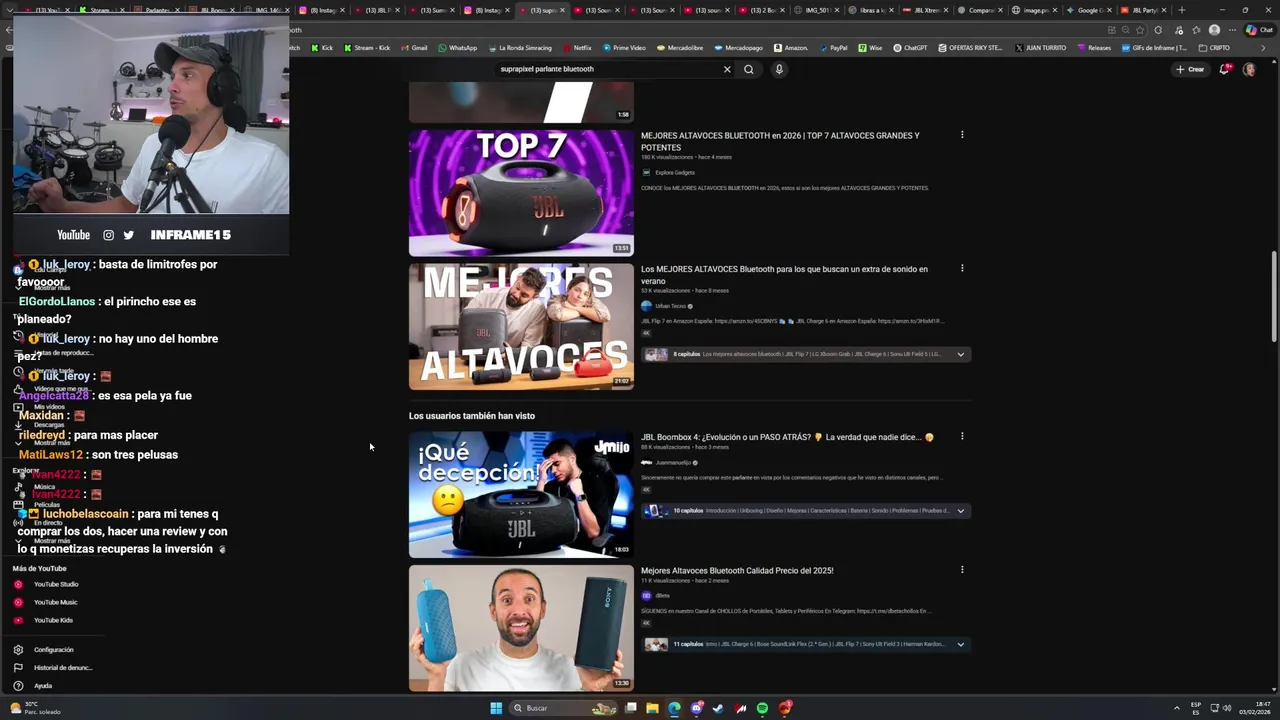This screenshot has width=1280, height=720.
Task: Open YouTube notifications bell
Action: click(1225, 69)
